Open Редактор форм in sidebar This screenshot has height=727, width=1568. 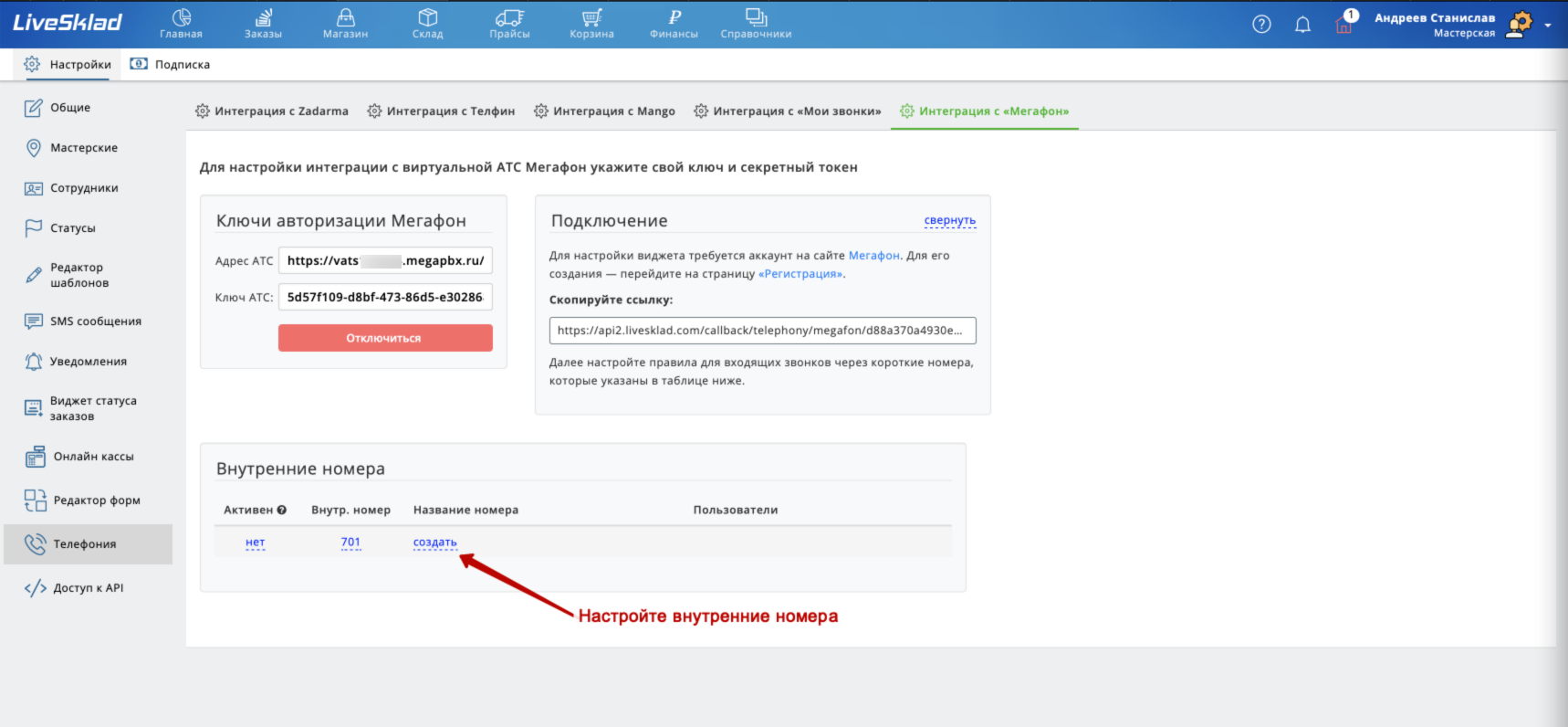tap(84, 500)
